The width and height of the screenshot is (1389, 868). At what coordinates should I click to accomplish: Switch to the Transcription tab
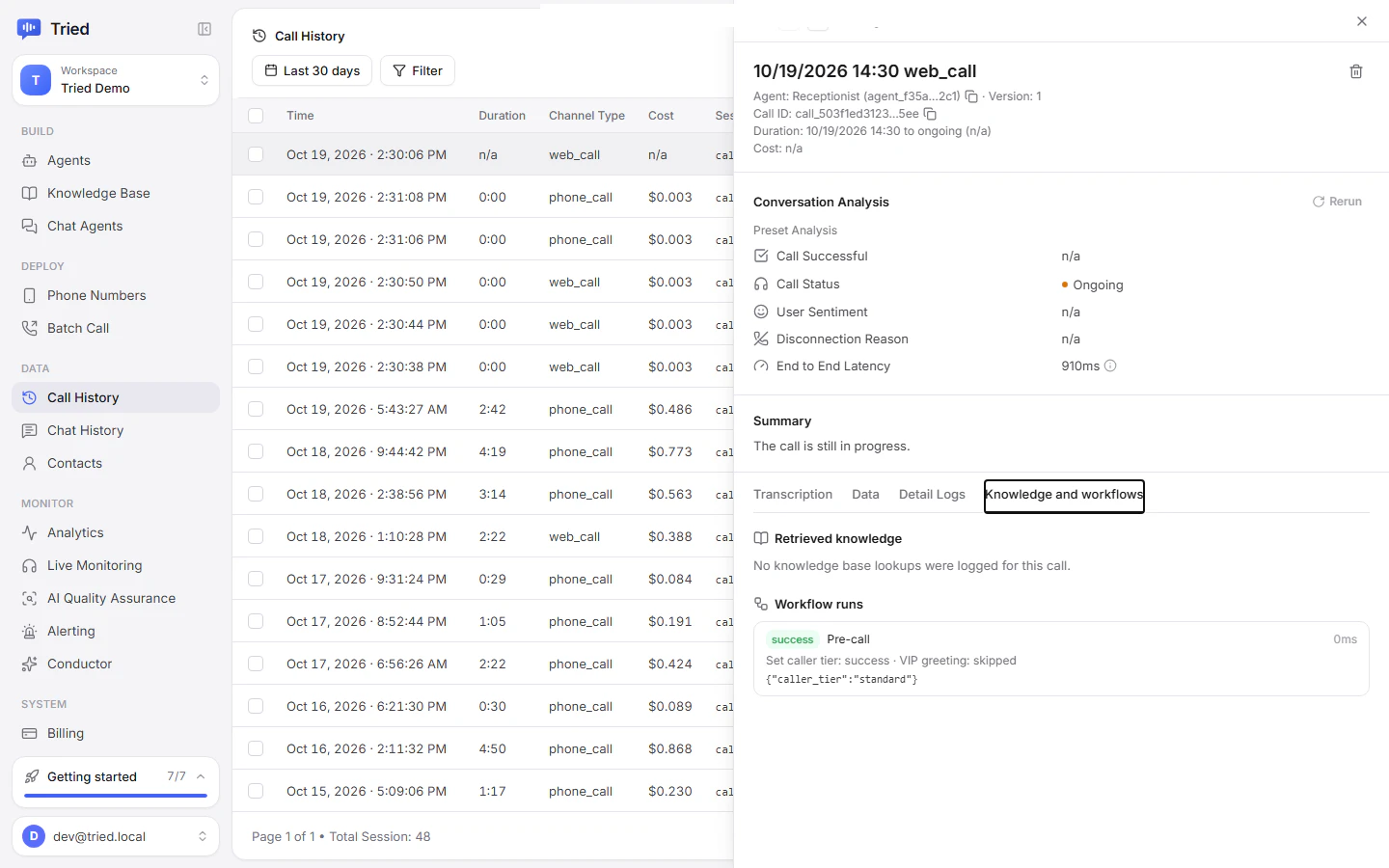tap(793, 495)
